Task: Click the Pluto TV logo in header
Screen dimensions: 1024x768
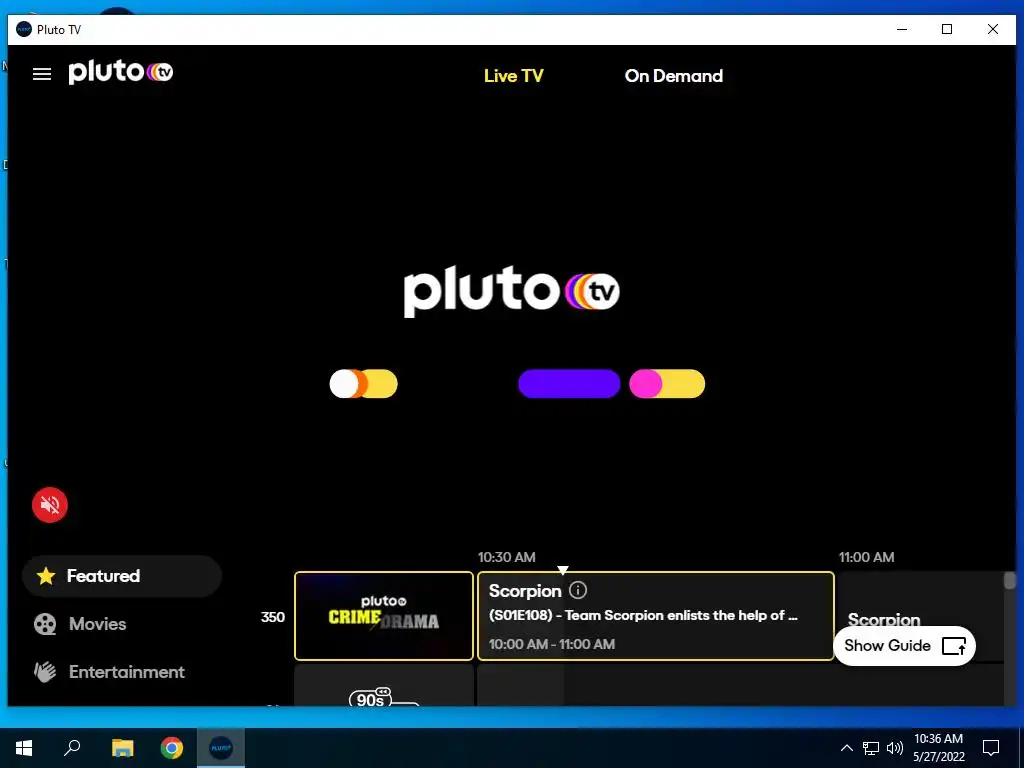Action: [x=121, y=72]
